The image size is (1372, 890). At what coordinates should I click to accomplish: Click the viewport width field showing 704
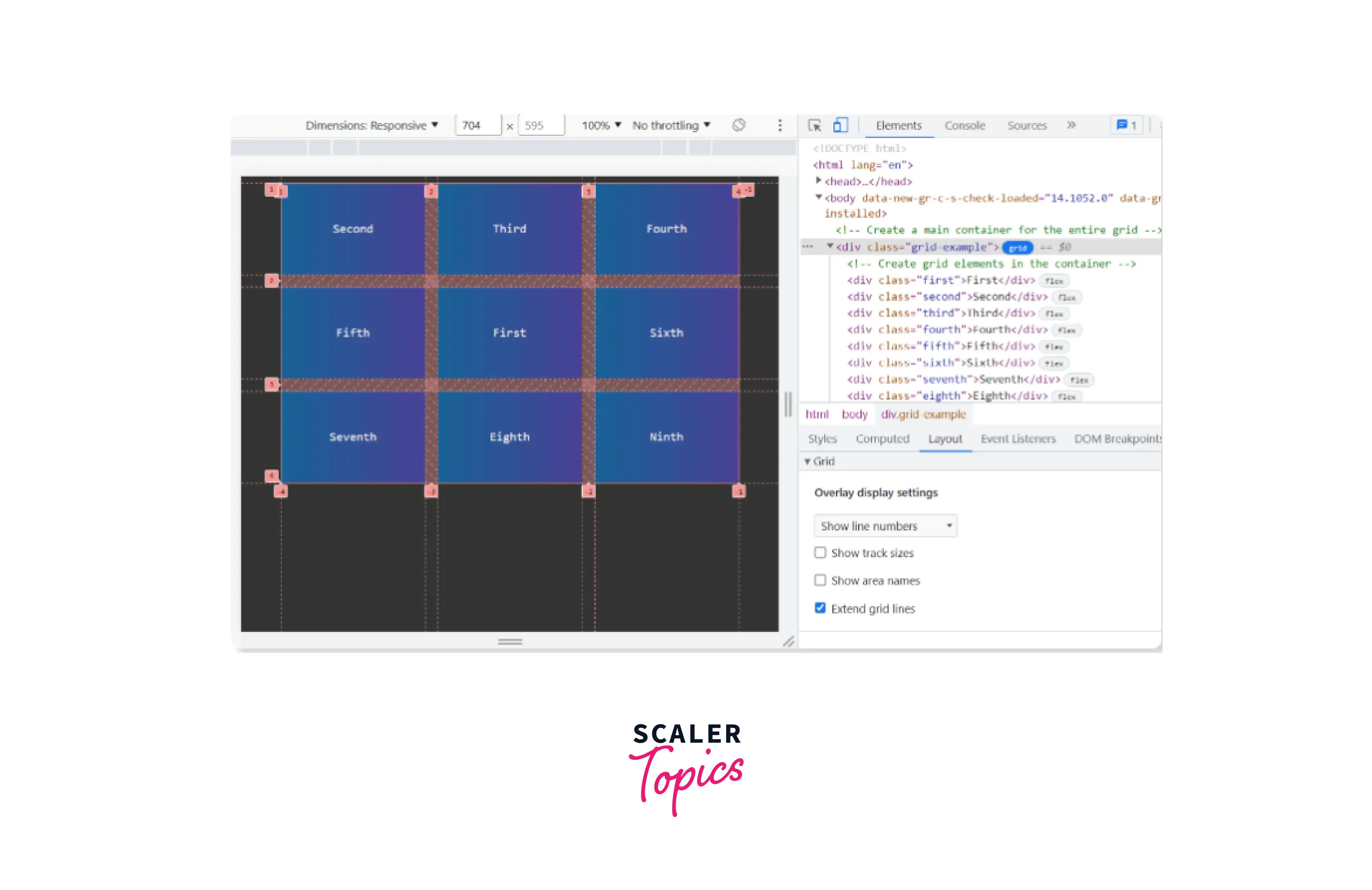[x=477, y=126]
